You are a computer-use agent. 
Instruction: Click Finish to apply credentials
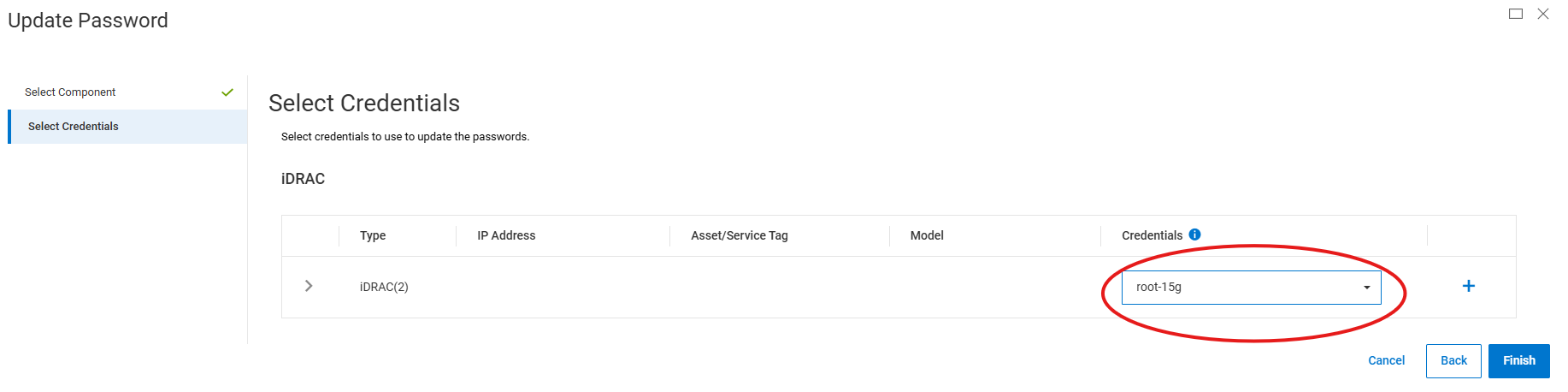(1518, 360)
